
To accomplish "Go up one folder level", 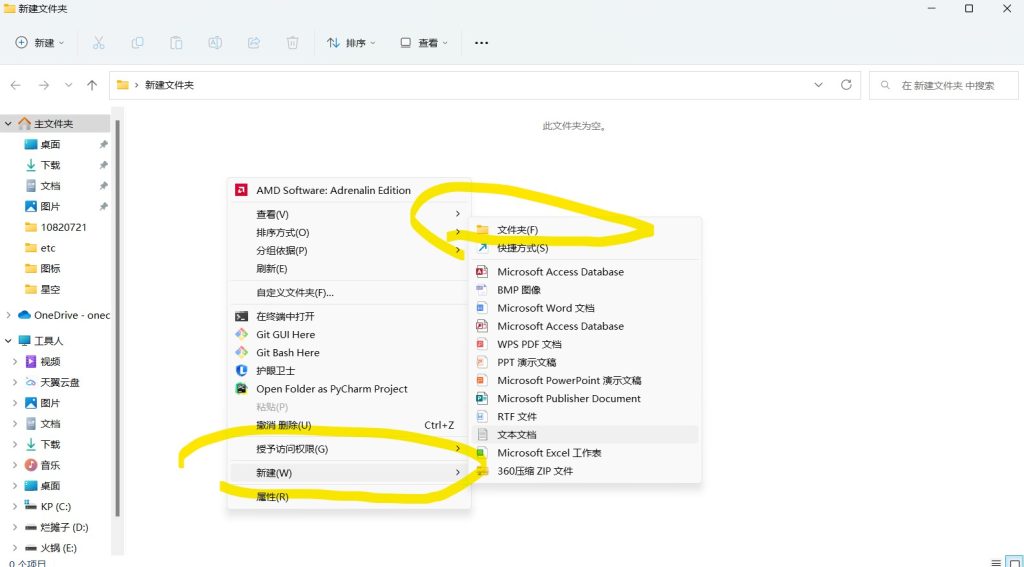I will coord(92,85).
